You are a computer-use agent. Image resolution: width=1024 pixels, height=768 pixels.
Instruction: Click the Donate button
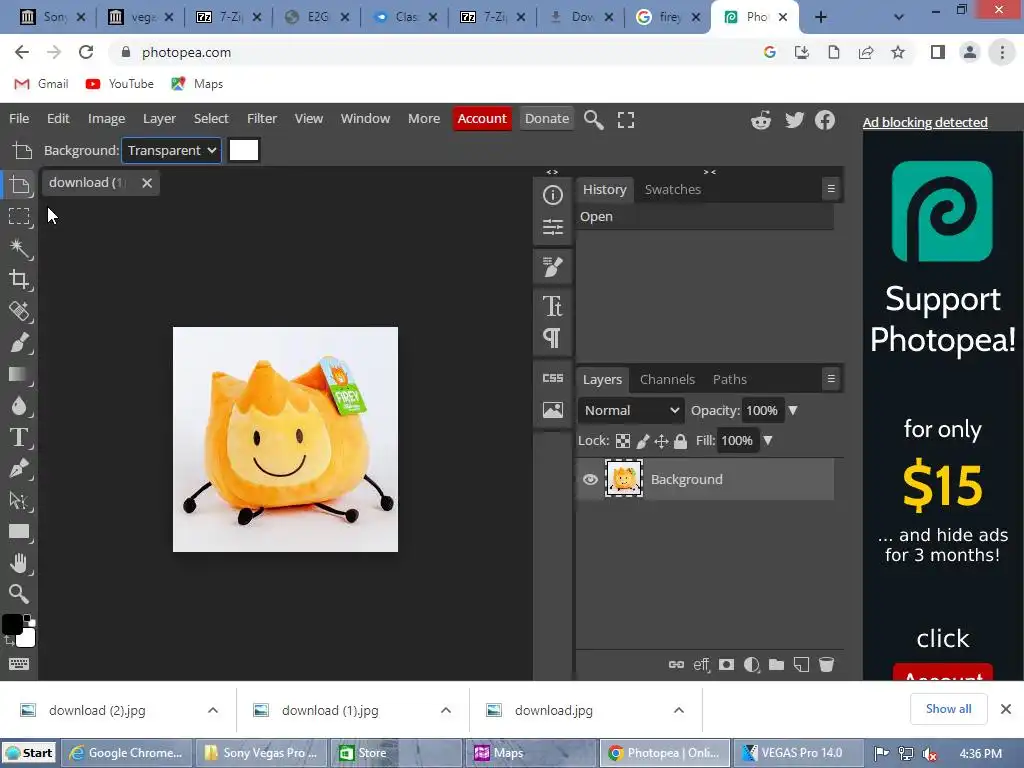click(x=547, y=119)
